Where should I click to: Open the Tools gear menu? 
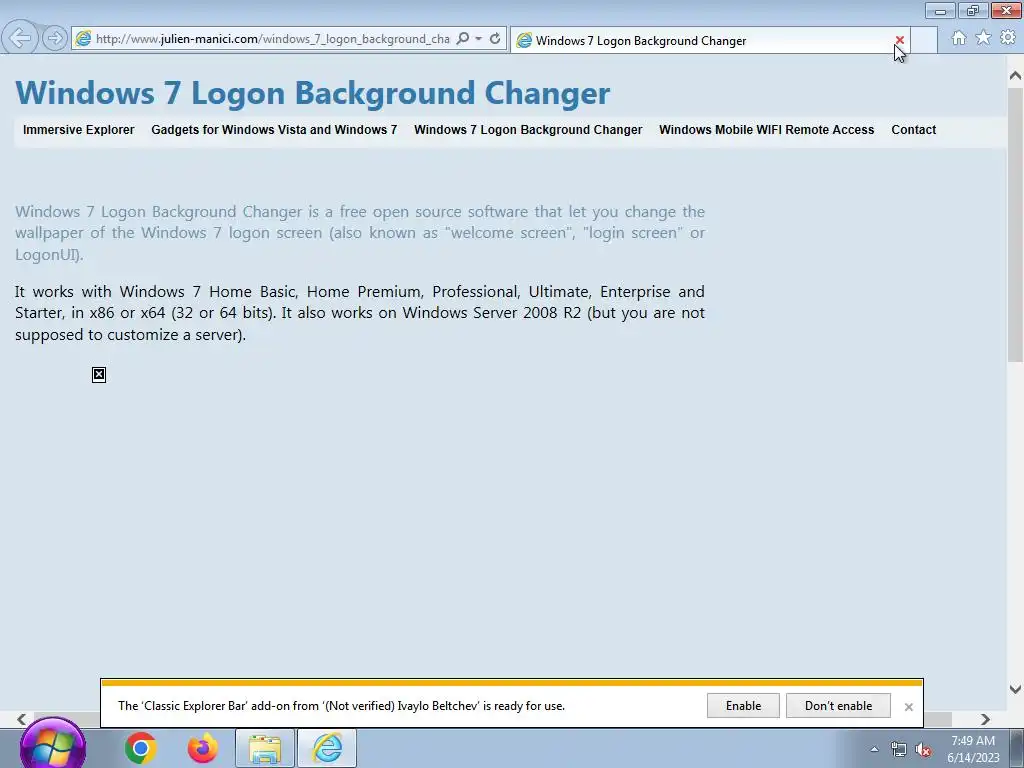1008,38
